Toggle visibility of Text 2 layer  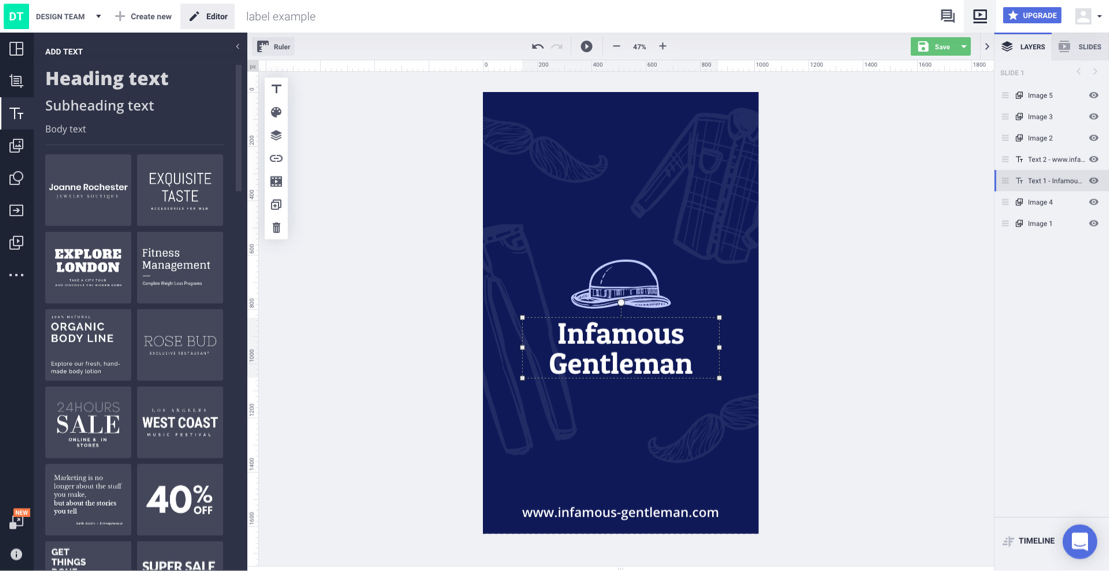(x=1093, y=159)
